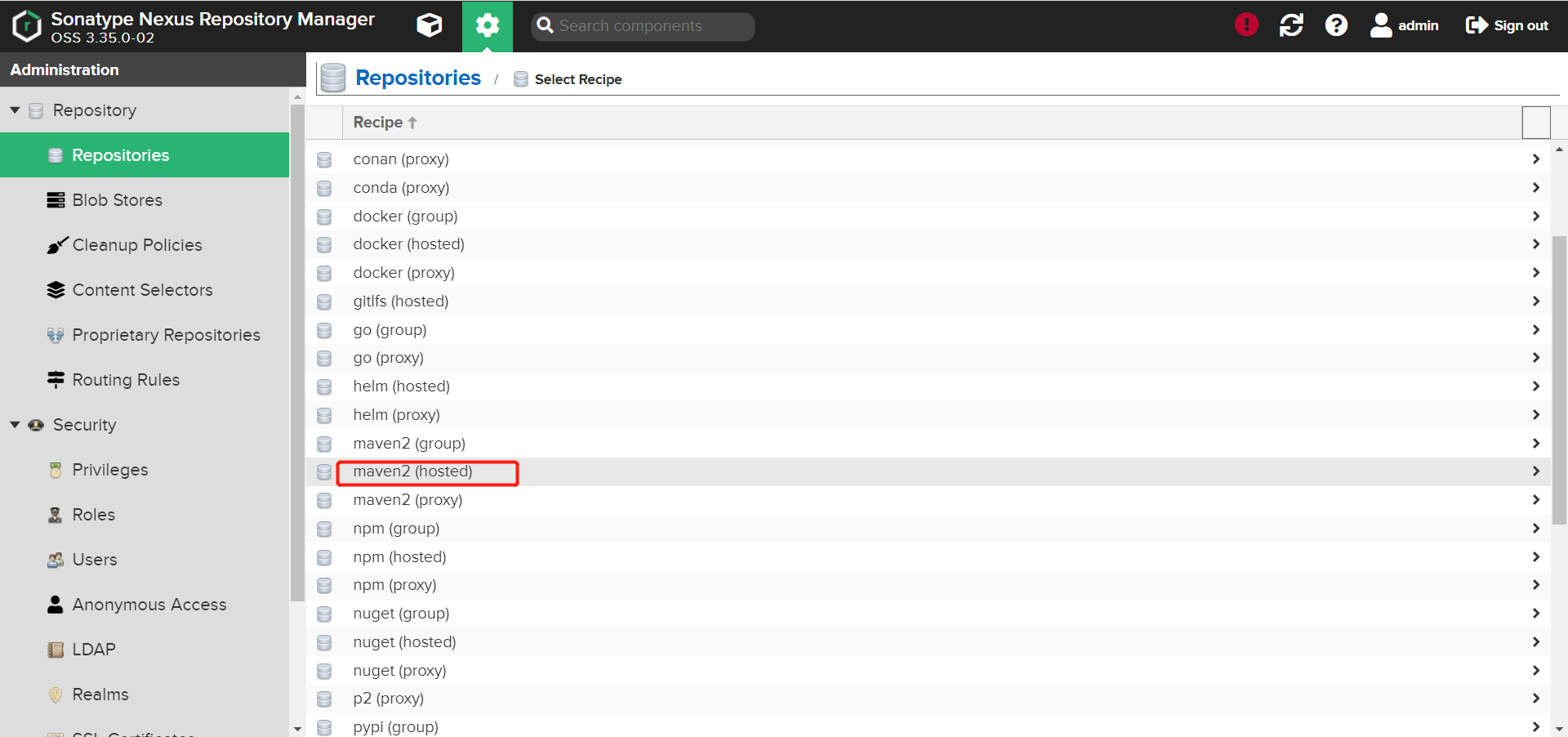Click the Anonymous Access person icon
Image resolution: width=1568 pixels, height=737 pixels.
pos(56,605)
